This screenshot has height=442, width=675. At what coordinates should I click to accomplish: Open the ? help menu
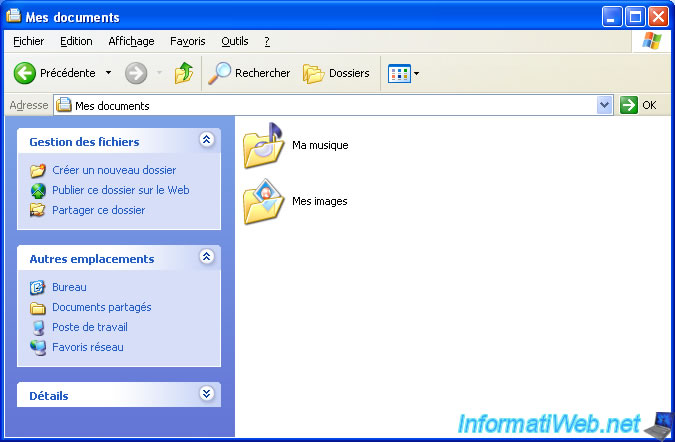[267, 41]
